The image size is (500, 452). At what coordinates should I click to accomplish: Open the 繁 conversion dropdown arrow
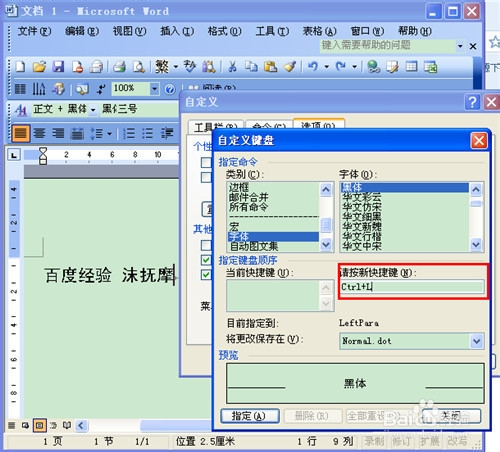pyautogui.click(x=176, y=67)
